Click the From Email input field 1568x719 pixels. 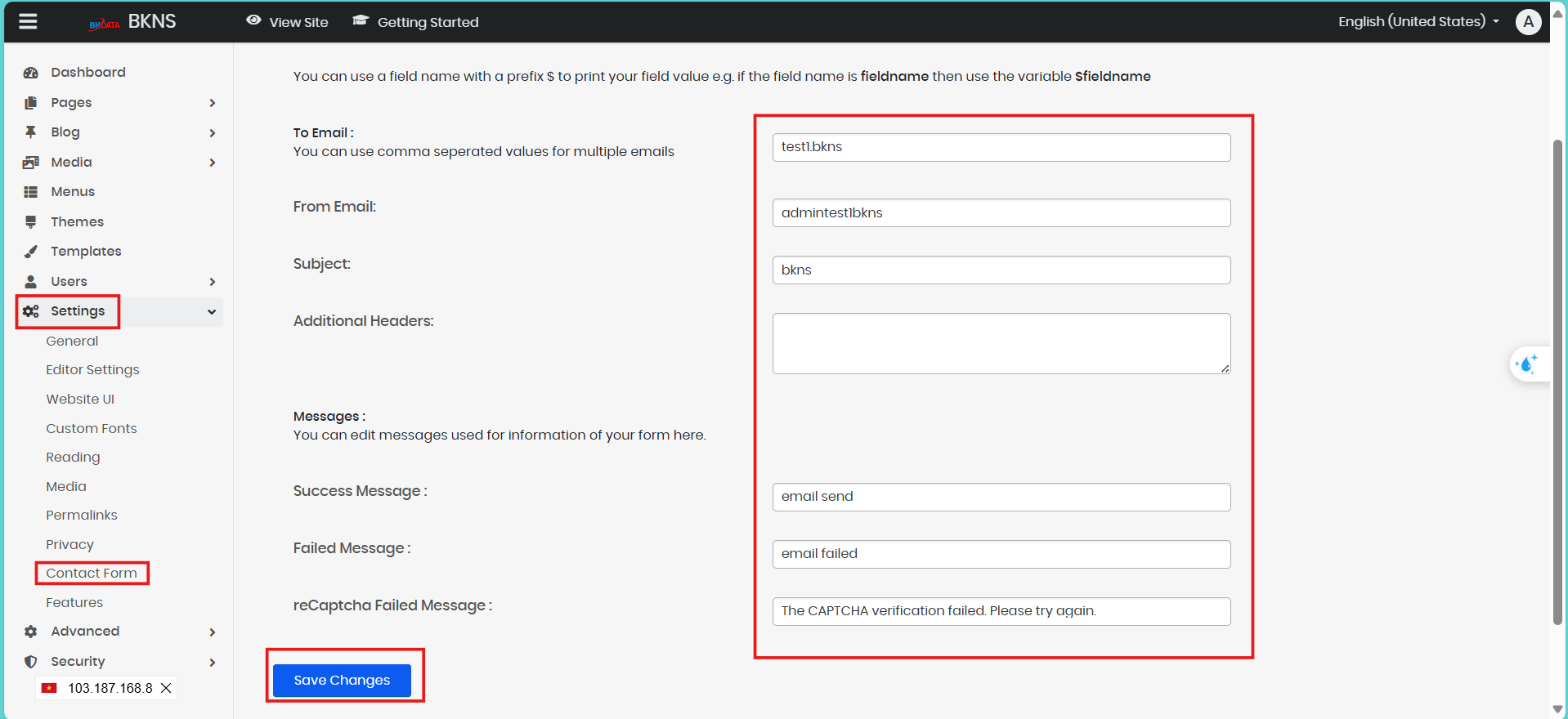[x=1001, y=212]
